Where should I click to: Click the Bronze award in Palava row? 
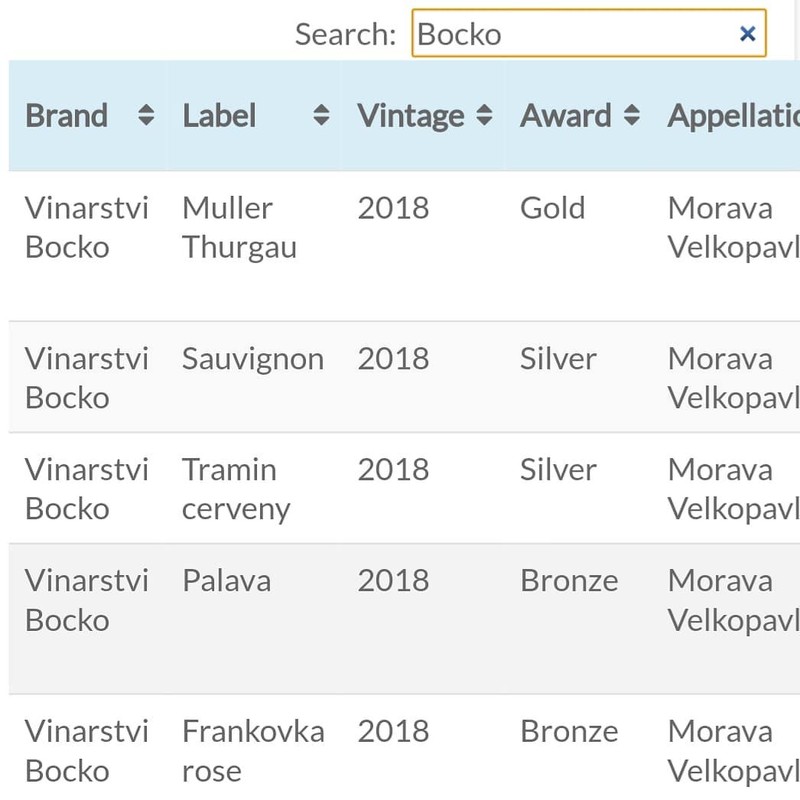pos(569,581)
